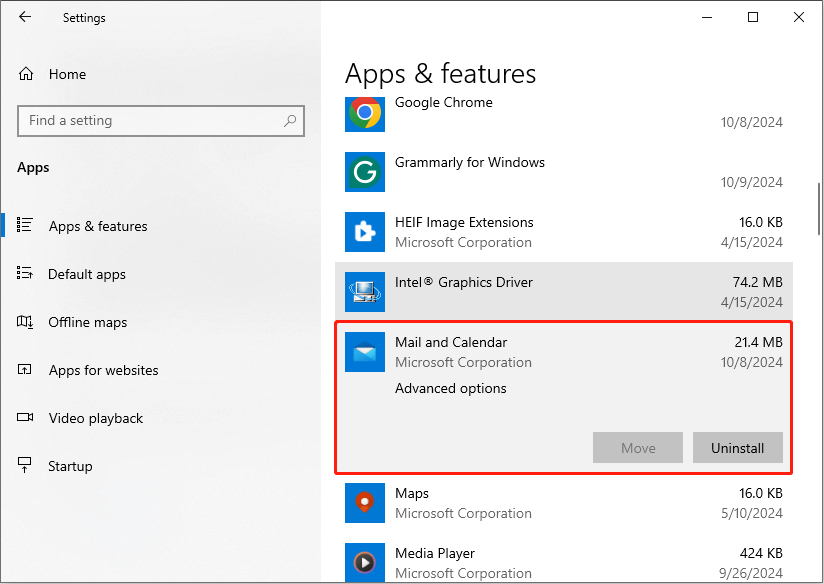Click the Apps sidebar category header
This screenshot has height=584, width=824.
coord(33,168)
